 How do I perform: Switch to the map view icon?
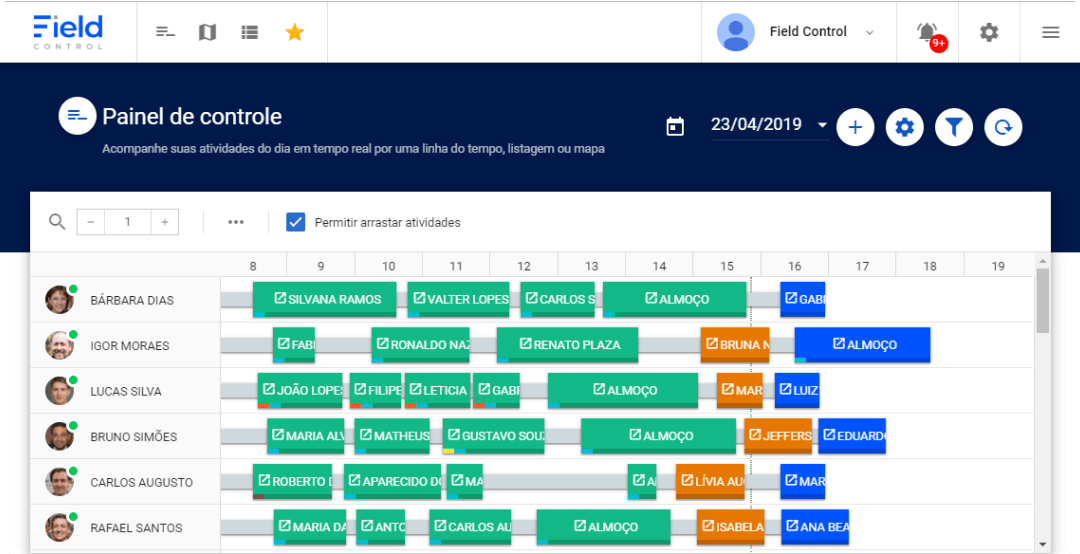207,32
